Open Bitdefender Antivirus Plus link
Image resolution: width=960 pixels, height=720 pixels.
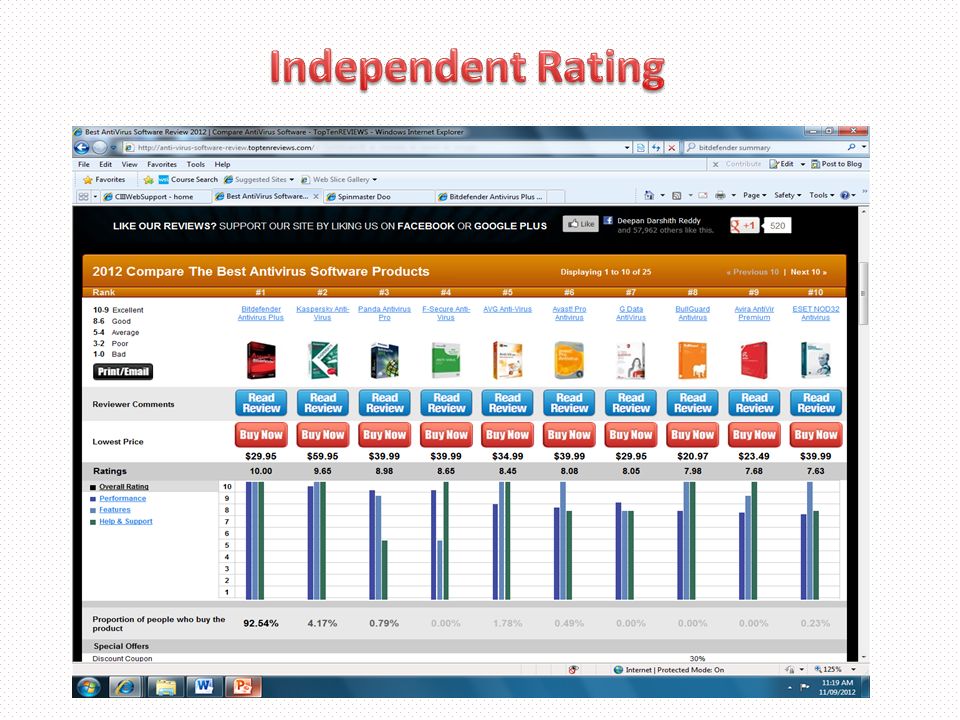tap(261, 313)
